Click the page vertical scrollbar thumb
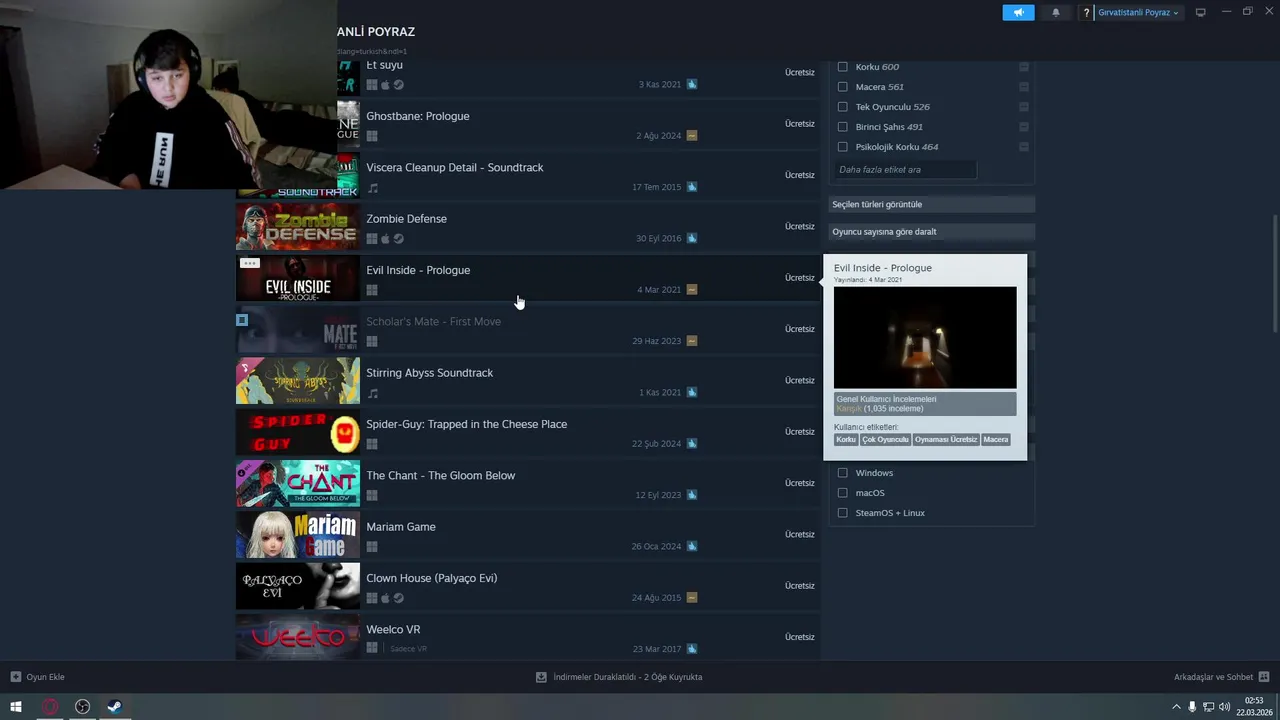1280x720 pixels. click(1274, 274)
